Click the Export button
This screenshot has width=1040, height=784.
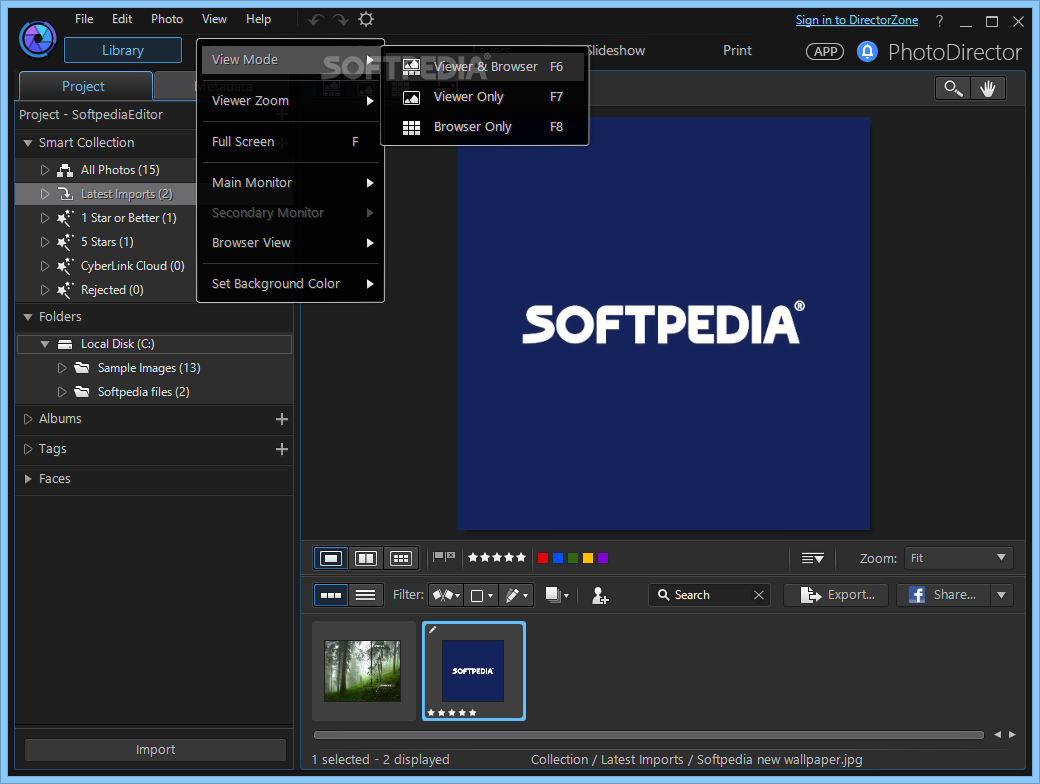(836, 595)
